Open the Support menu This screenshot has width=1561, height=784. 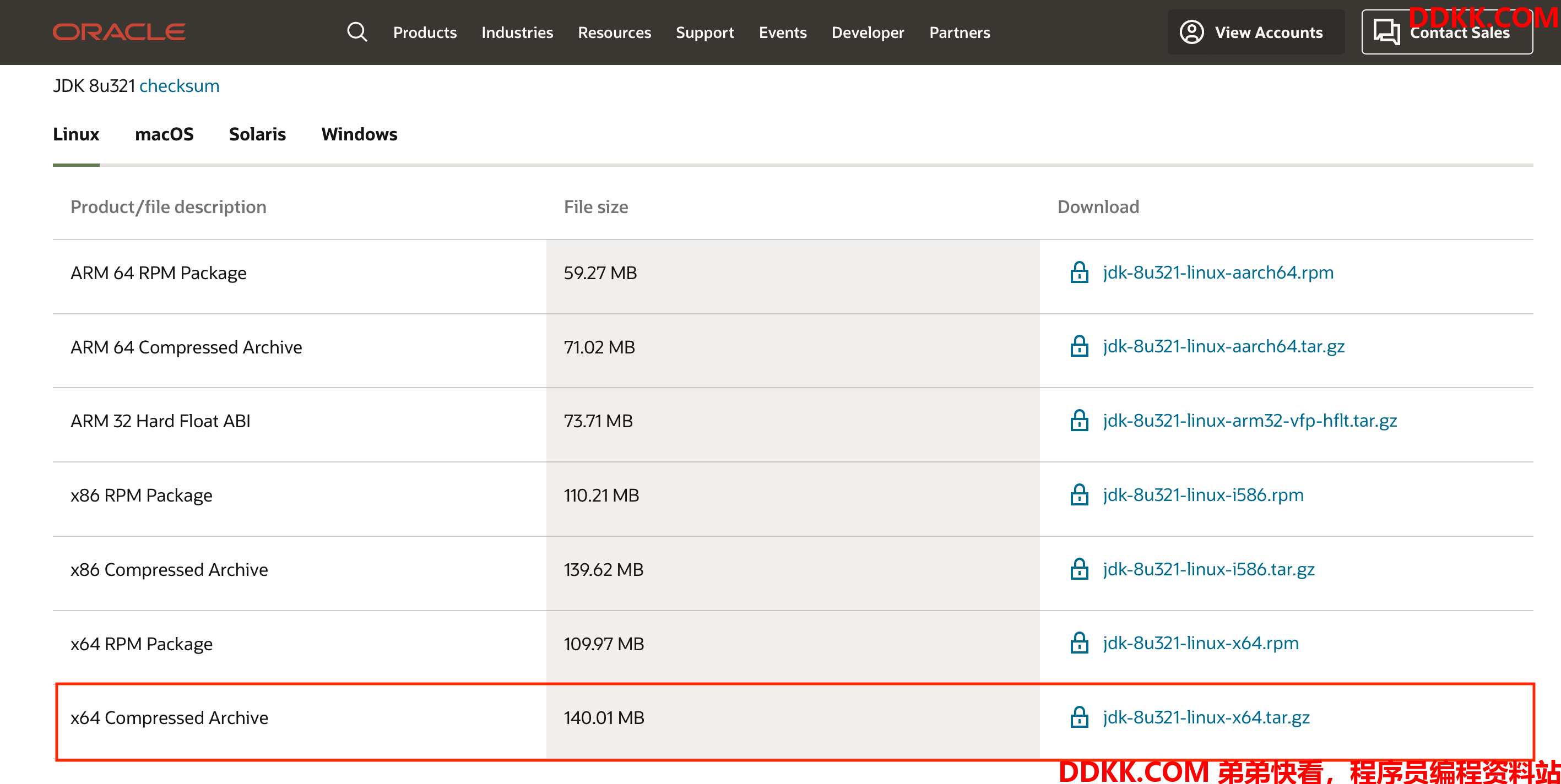[704, 32]
